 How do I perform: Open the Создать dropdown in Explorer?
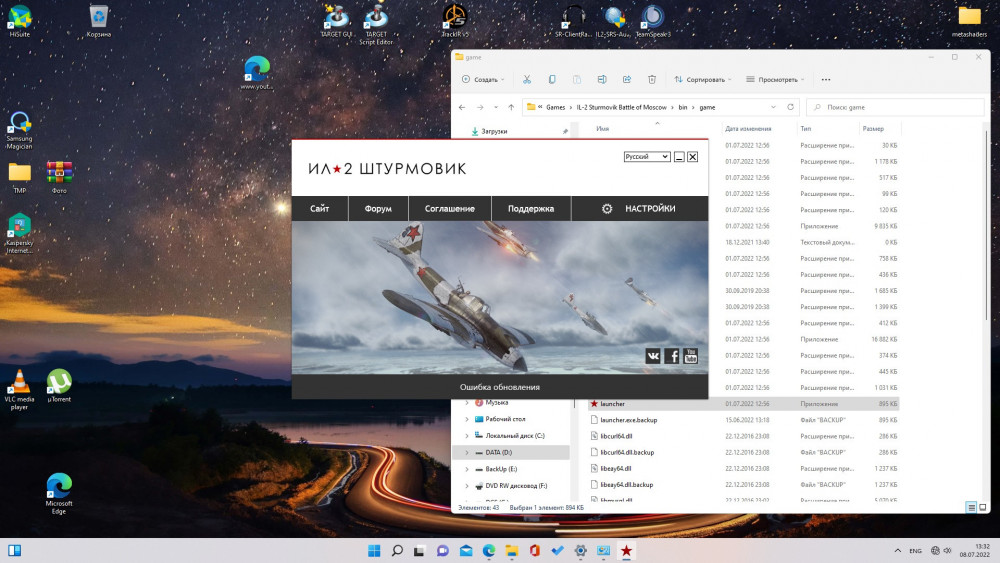483,80
